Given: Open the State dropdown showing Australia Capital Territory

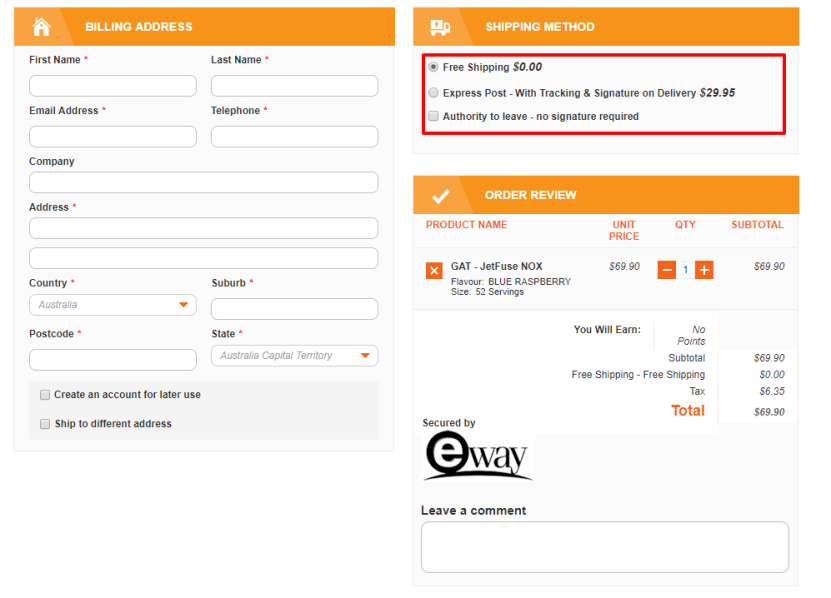Looking at the screenshot, I should (x=295, y=356).
